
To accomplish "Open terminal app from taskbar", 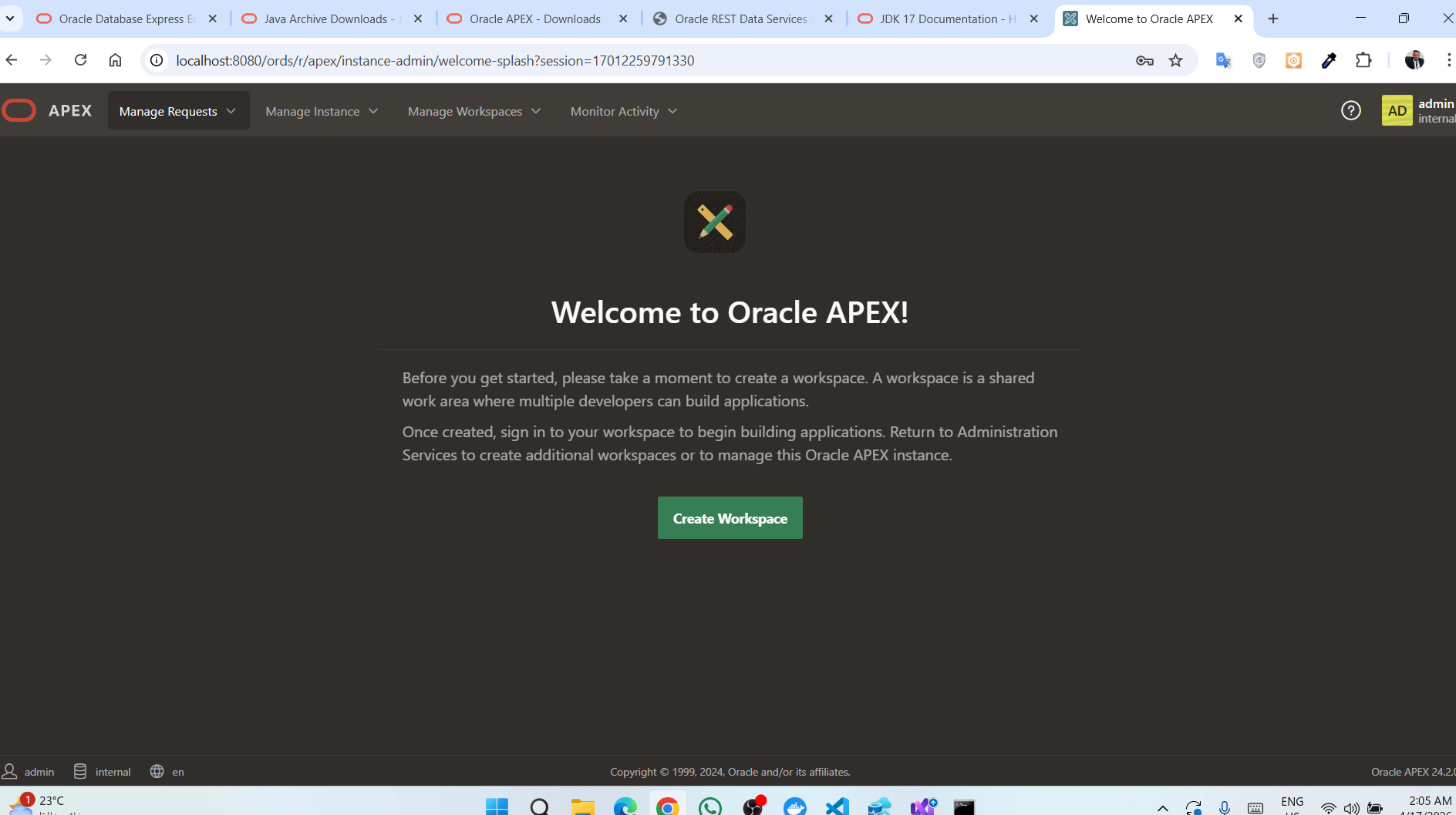I will click(964, 807).
